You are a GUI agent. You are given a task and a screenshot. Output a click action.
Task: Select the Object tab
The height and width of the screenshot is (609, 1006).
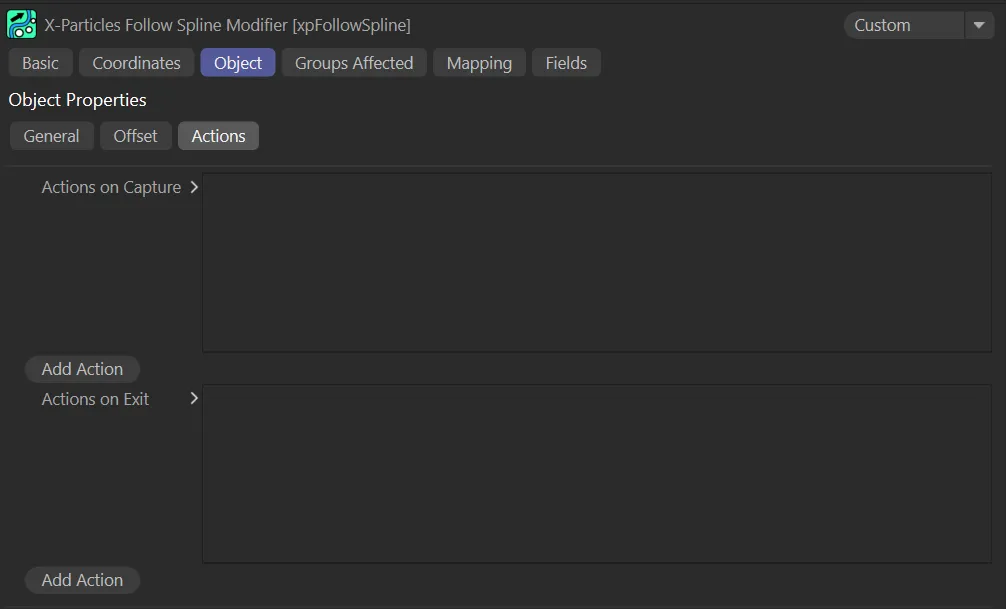(x=238, y=63)
